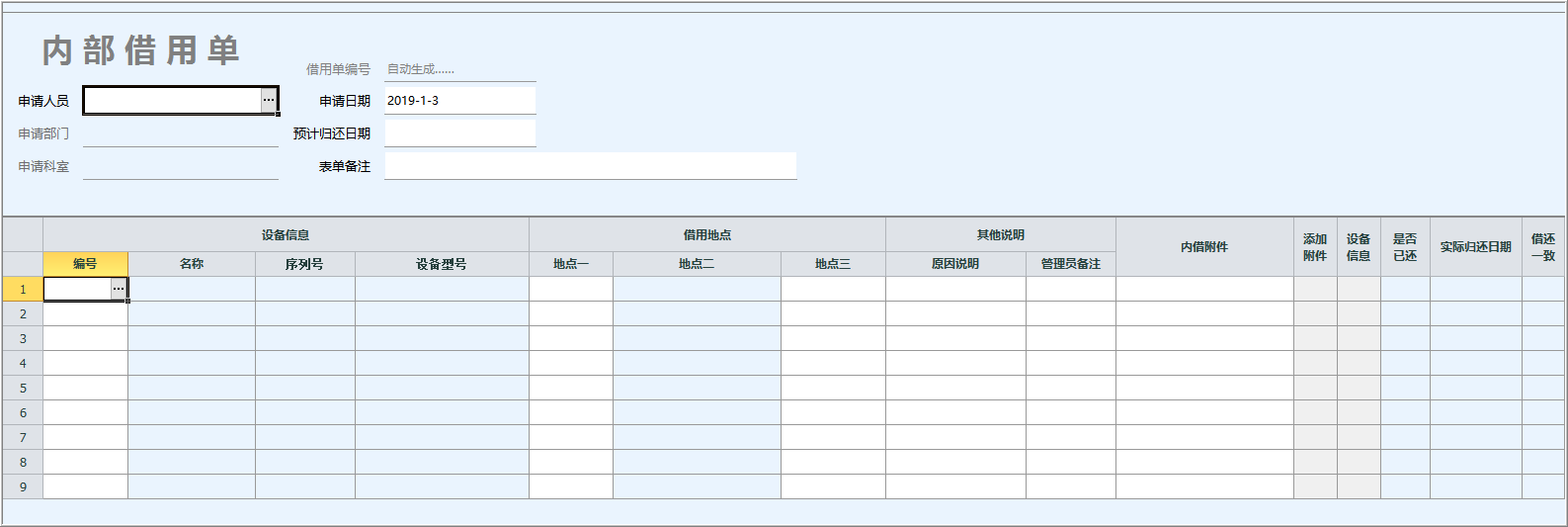
Task: Select row number 2 header
Action: pyautogui.click(x=23, y=313)
